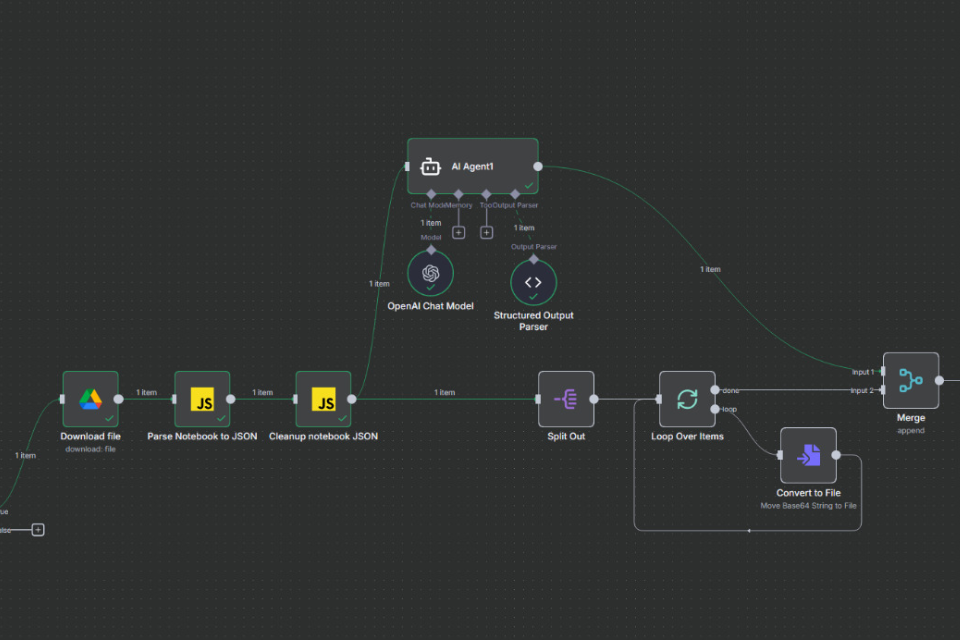Screen dimensions: 960x640
Task: Click the '1 item' label between Cleanup and Split Out
Action: (x=444, y=393)
